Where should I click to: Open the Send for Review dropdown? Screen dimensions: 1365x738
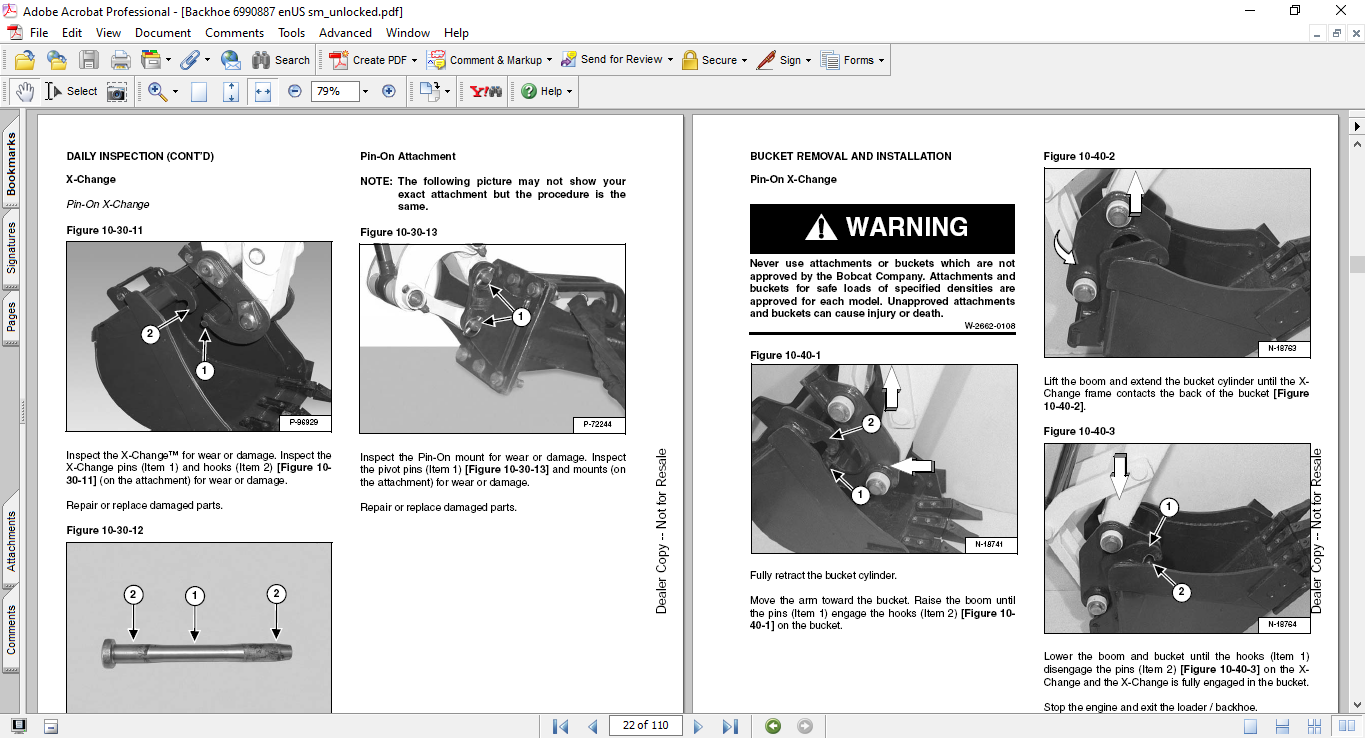click(x=617, y=60)
